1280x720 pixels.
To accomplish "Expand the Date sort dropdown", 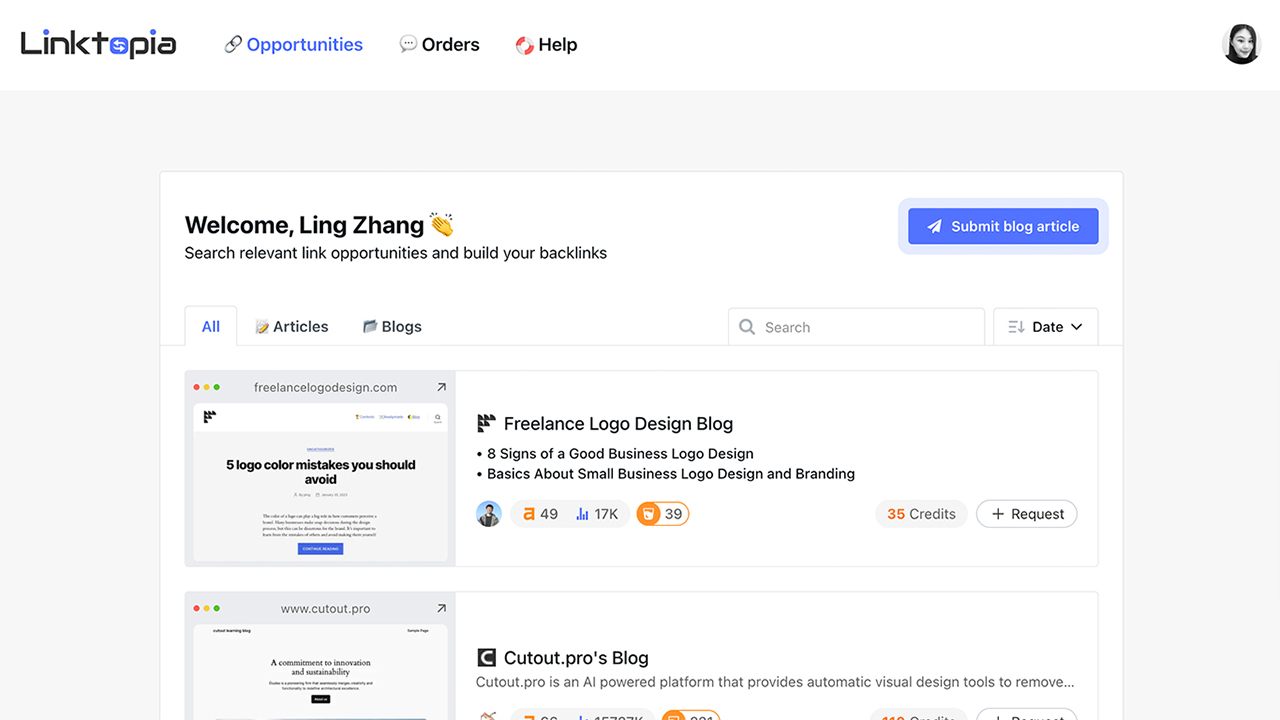I will (x=1045, y=327).
